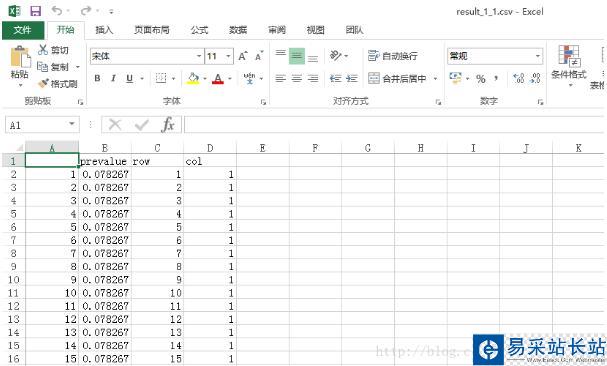Open the font size dropdown showing 11
This screenshot has height=366, width=607.
228,56
